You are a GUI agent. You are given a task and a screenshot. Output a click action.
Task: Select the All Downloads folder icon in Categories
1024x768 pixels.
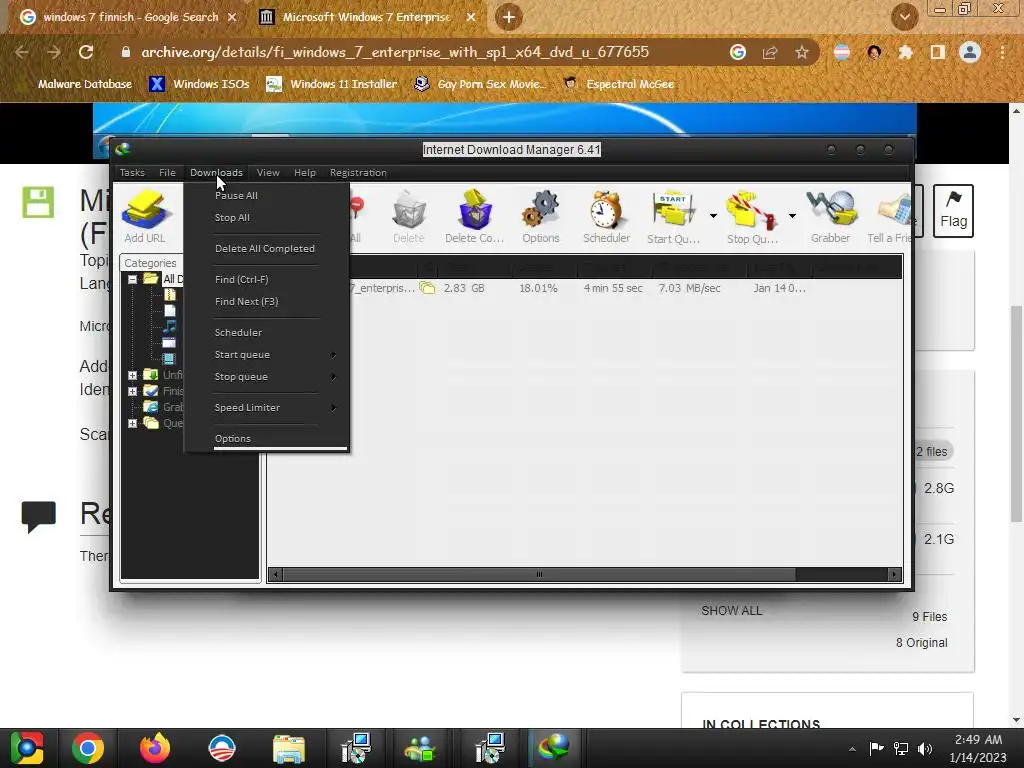point(151,279)
